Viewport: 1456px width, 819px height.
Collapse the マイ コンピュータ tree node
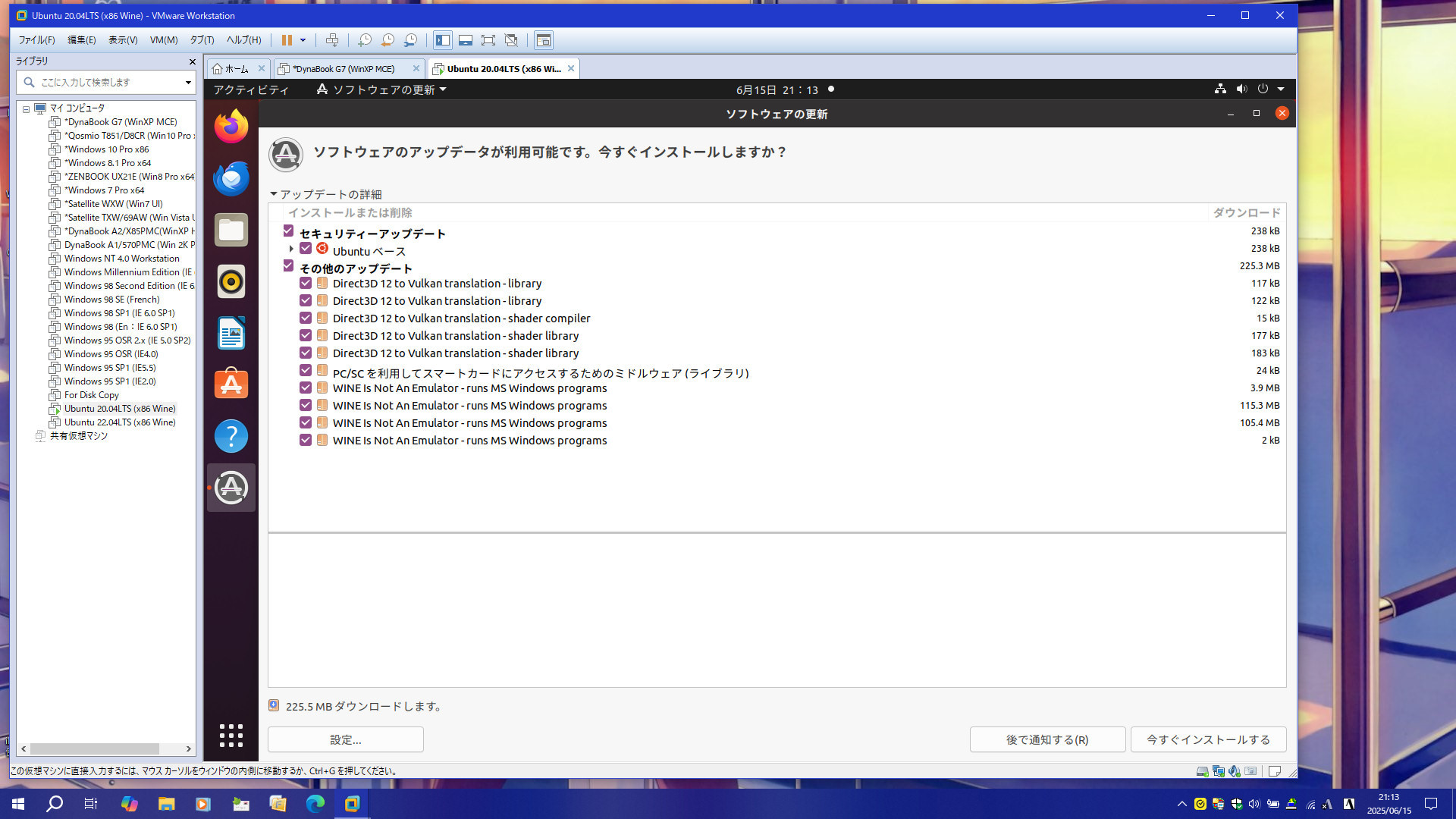pos(26,108)
